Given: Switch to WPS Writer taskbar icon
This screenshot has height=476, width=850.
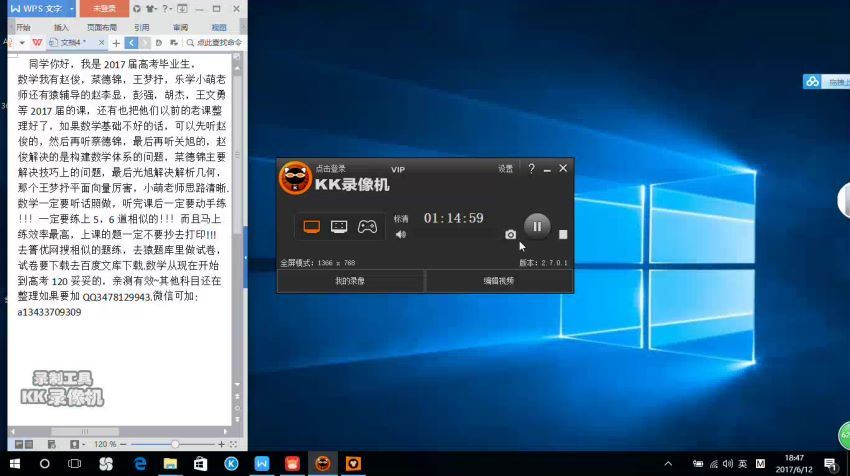Looking at the screenshot, I should [x=262, y=464].
